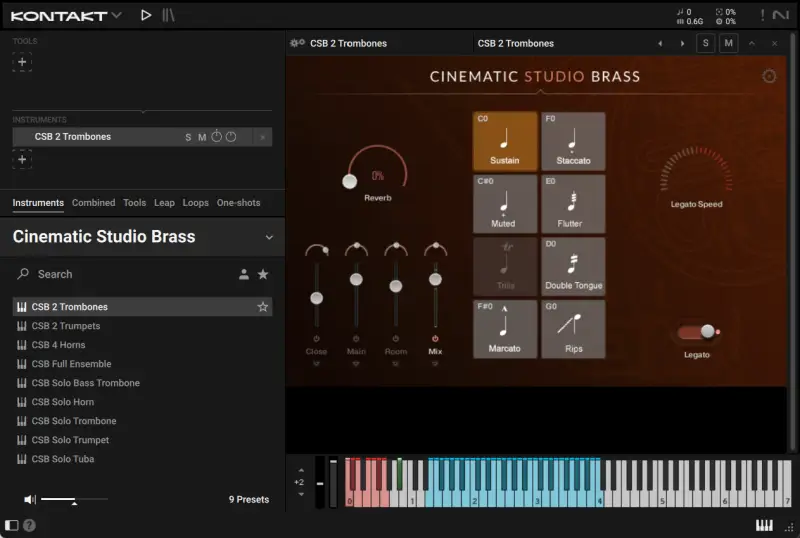Toggle preview speaker icon
The width and height of the screenshot is (800, 538).
[30, 499]
